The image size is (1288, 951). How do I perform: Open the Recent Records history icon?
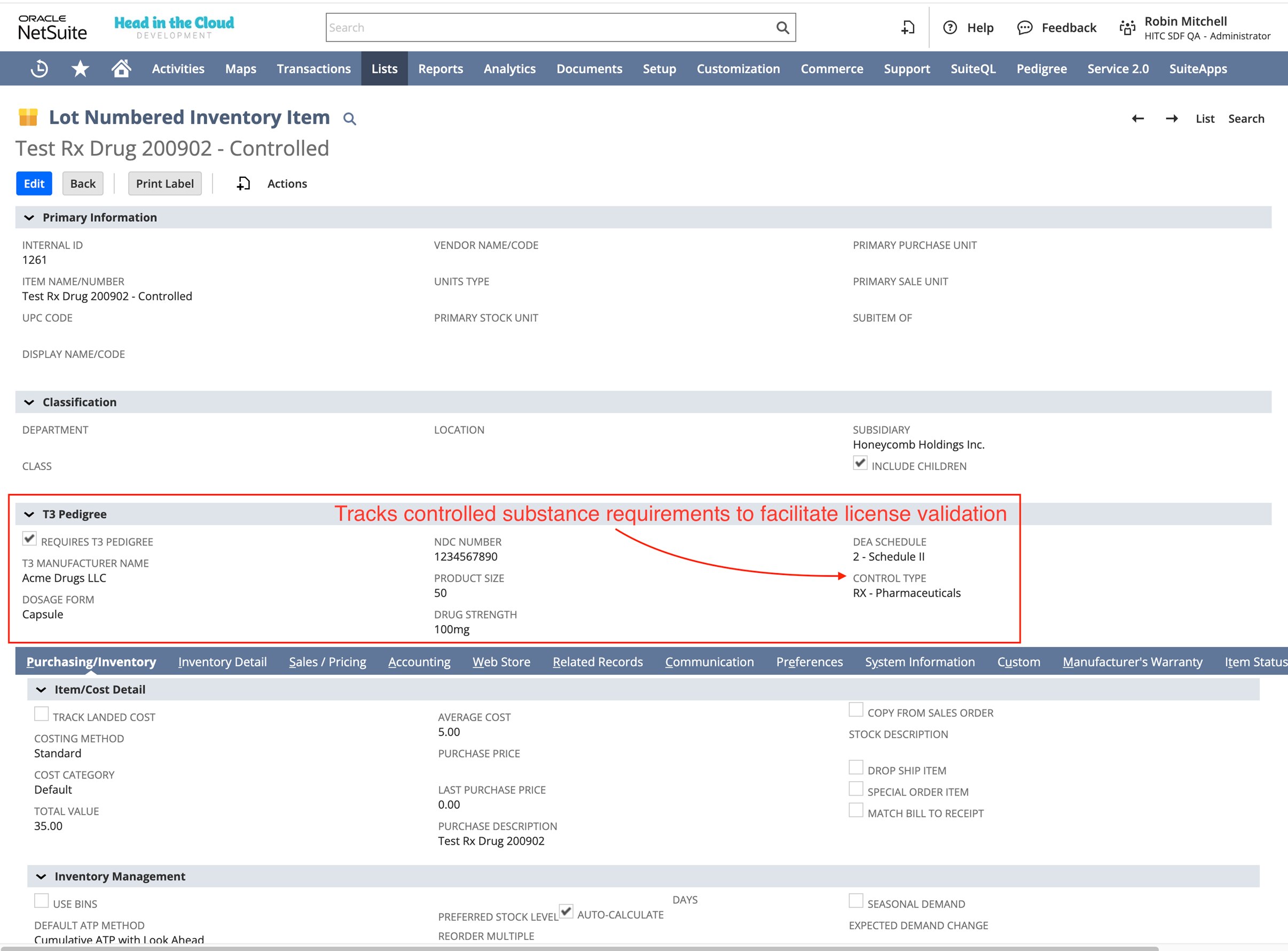click(39, 68)
